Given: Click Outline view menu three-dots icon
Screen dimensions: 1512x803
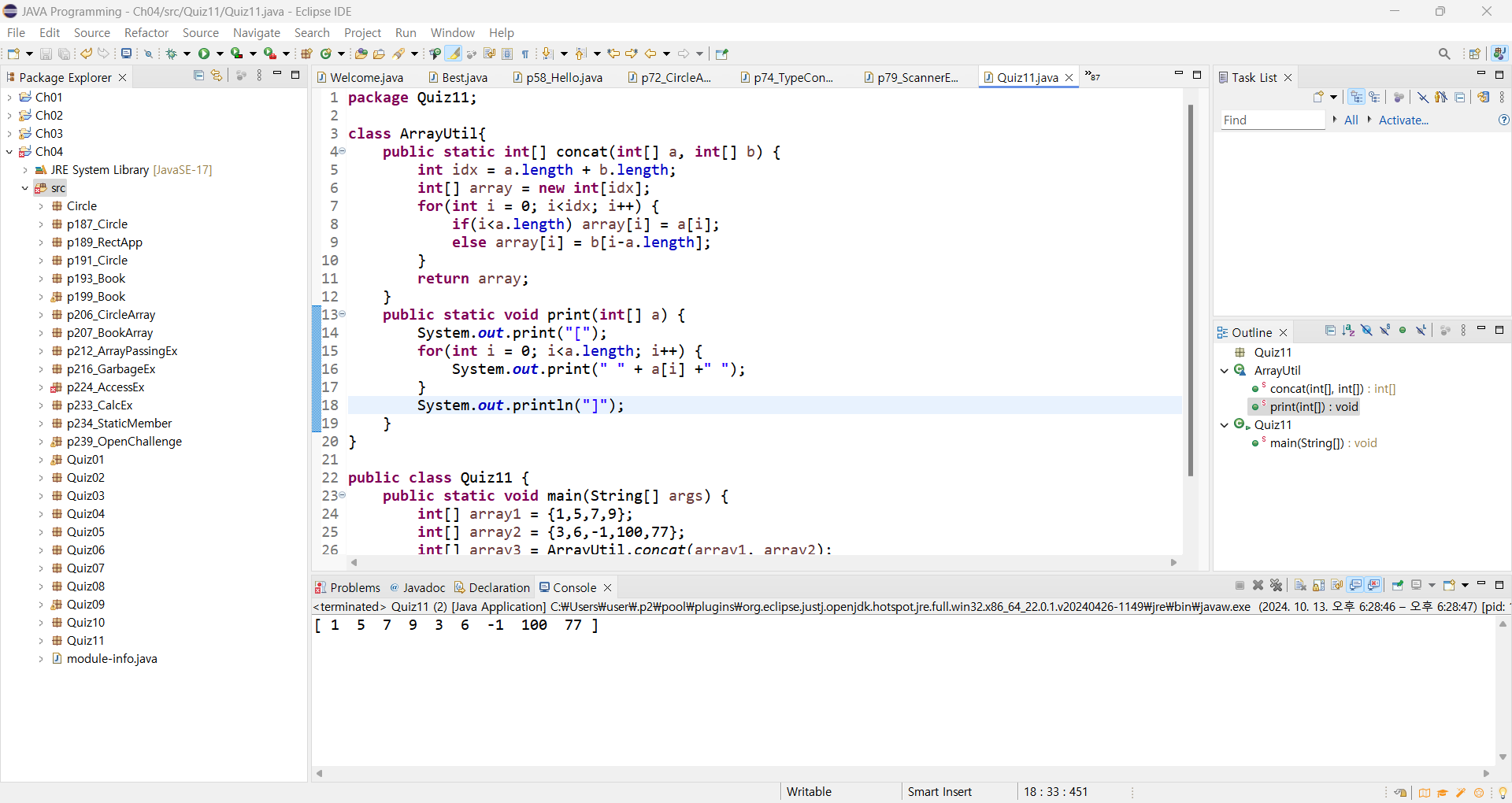Looking at the screenshot, I should 1463,331.
